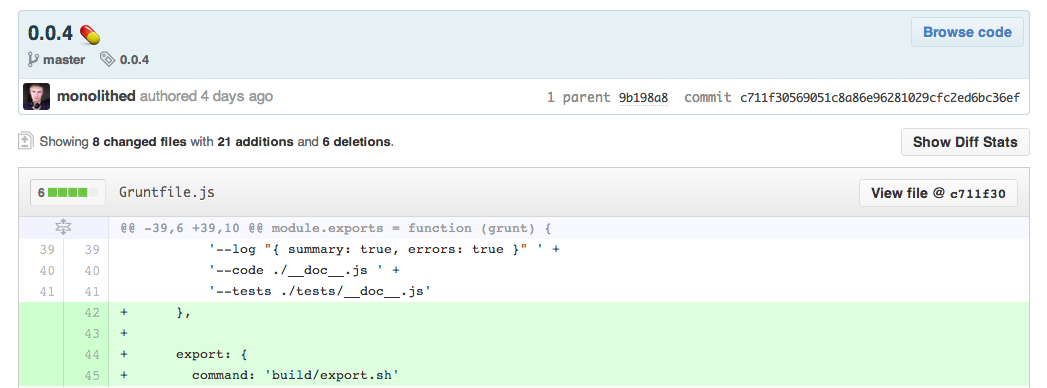Click monolithed avatar image
Viewport: 1047px width, 388px height.
(x=36, y=97)
